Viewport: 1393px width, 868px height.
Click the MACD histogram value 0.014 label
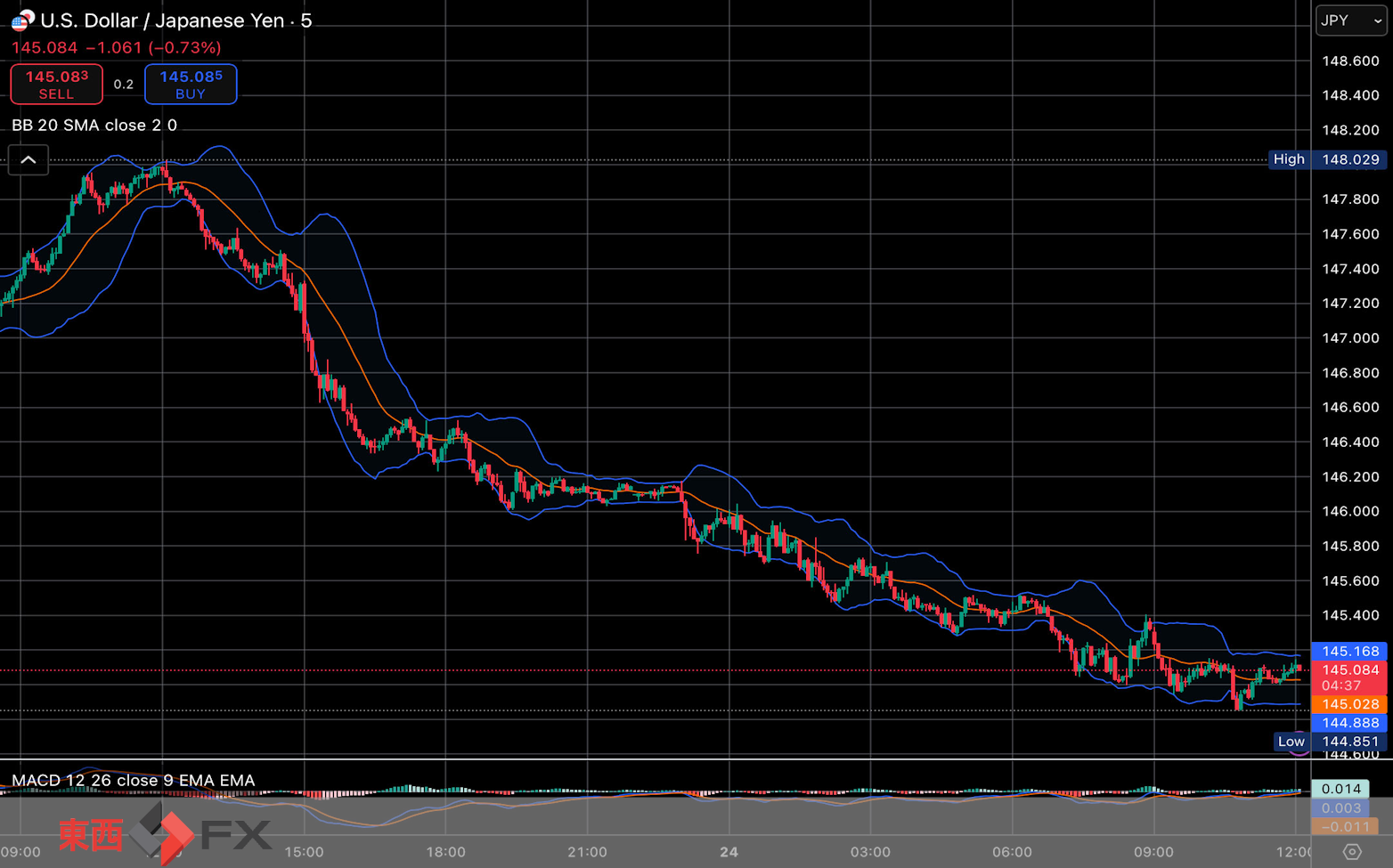1340,789
